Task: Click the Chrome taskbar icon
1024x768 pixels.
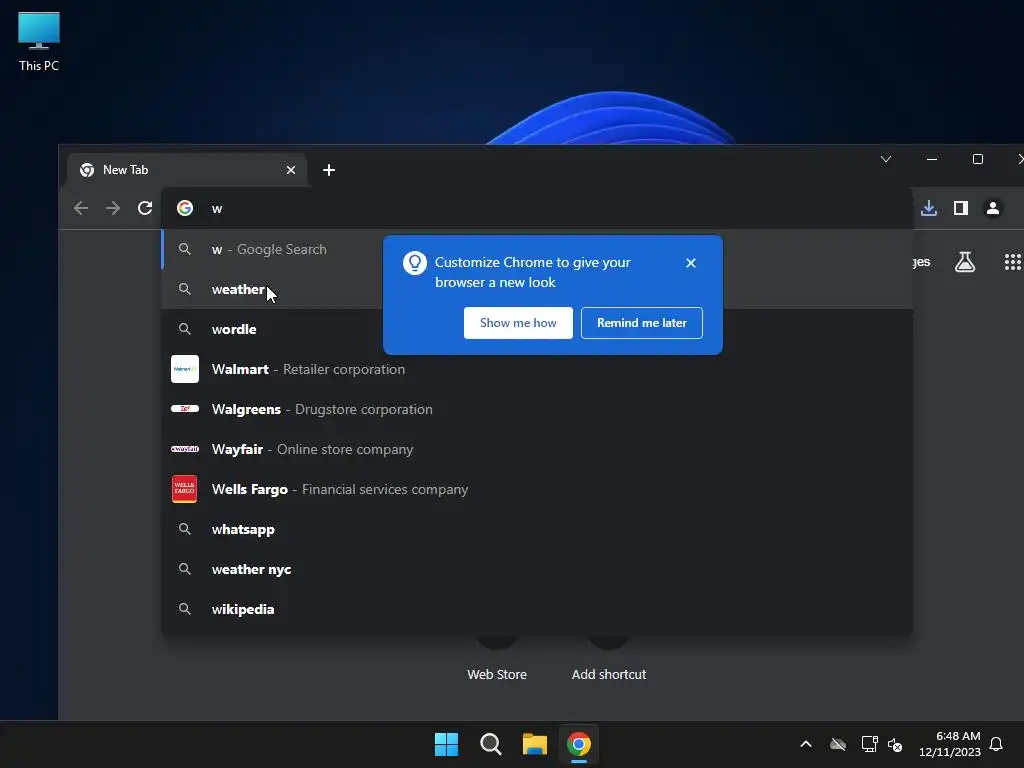Action: click(x=579, y=744)
